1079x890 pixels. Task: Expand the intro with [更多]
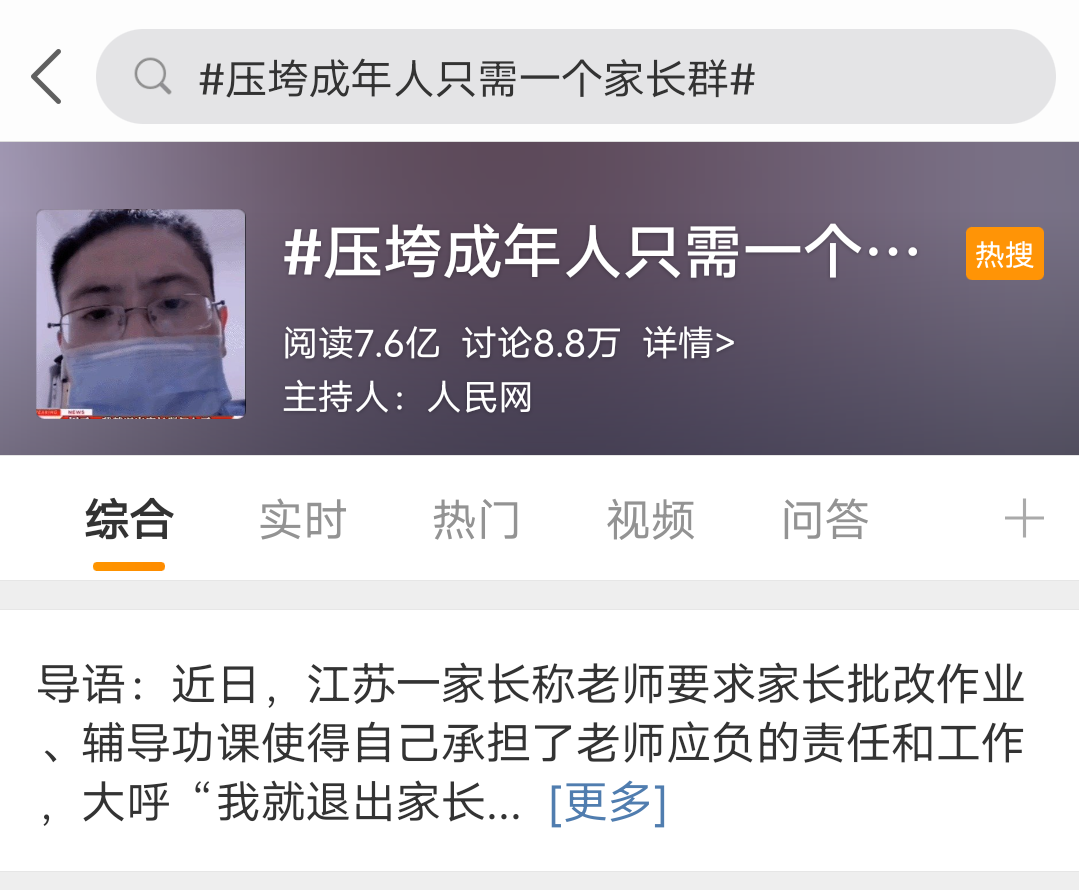click(608, 803)
